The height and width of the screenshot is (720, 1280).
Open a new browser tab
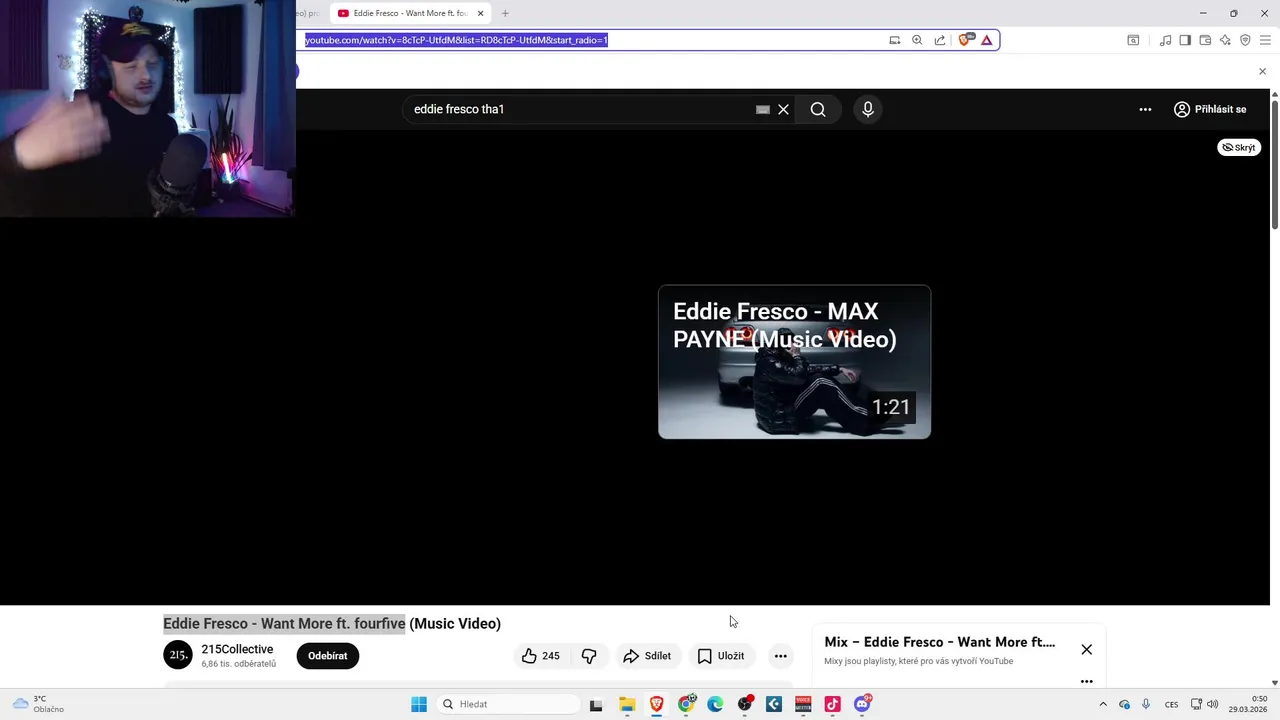click(505, 13)
